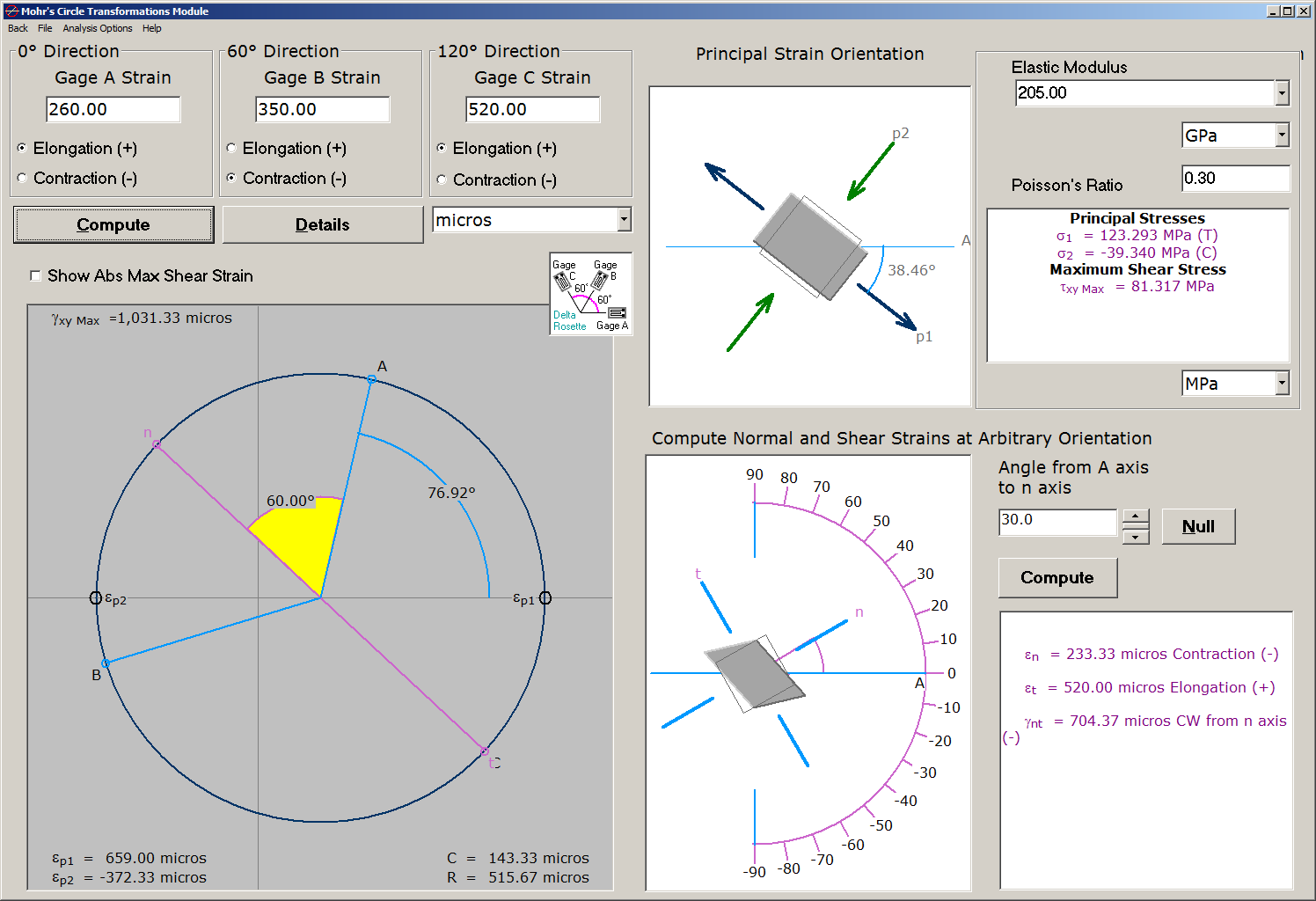
Task: Click the File menu
Action: [45, 28]
